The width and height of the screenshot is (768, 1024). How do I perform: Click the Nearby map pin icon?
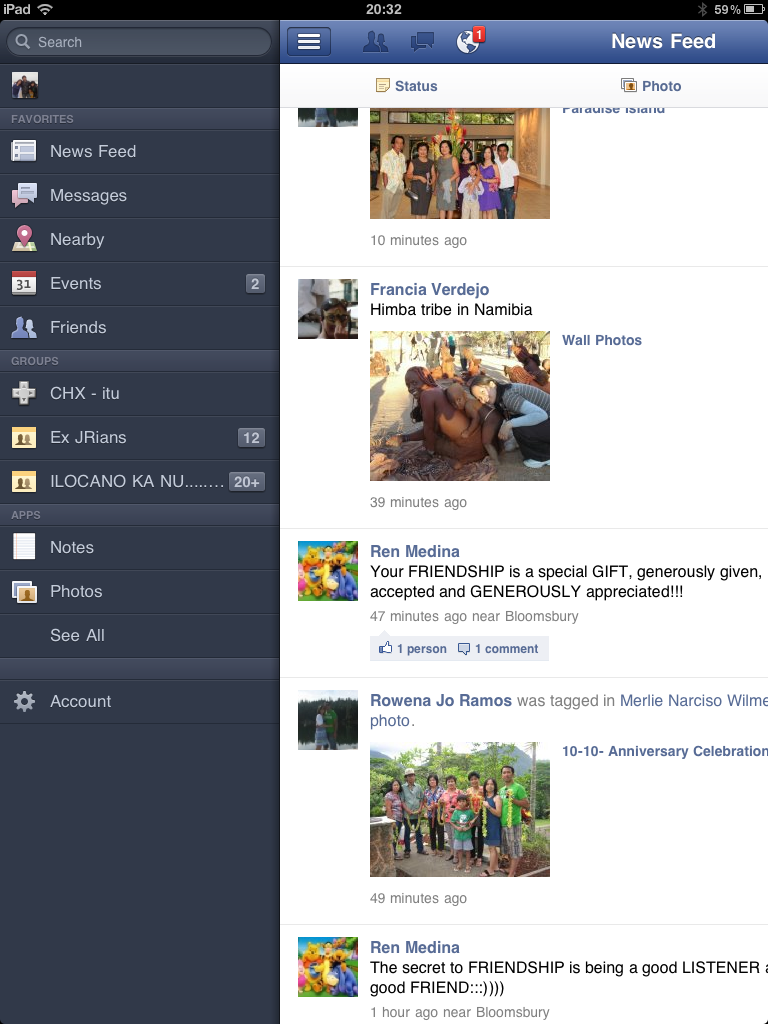click(x=24, y=238)
